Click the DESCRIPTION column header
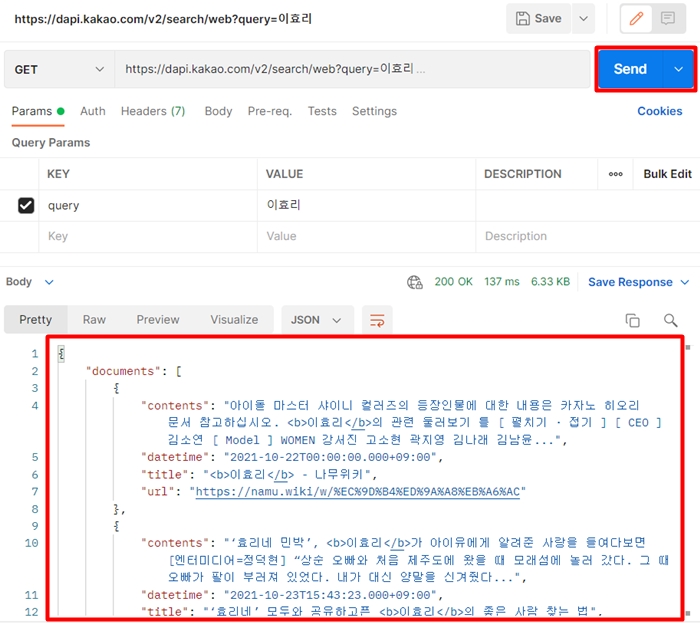 click(x=523, y=174)
